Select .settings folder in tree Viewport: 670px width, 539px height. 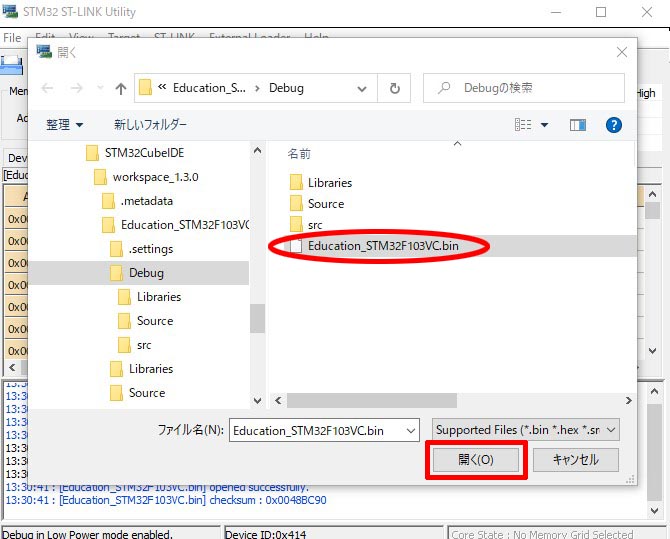[141, 249]
